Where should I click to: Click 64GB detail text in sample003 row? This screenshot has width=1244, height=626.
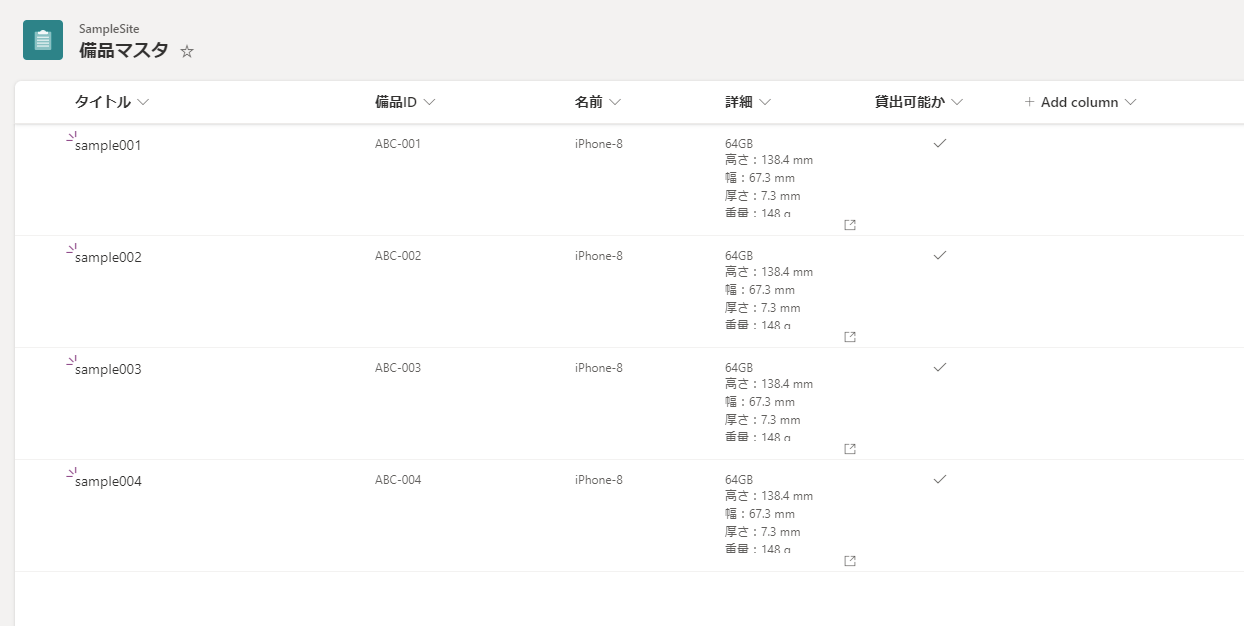739,368
